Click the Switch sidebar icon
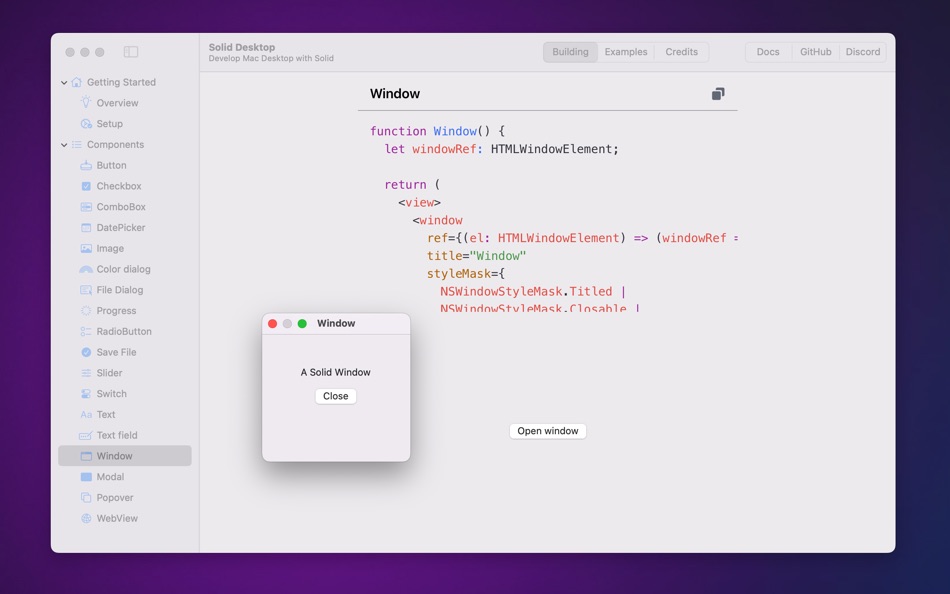Image resolution: width=950 pixels, height=594 pixels. click(x=86, y=394)
